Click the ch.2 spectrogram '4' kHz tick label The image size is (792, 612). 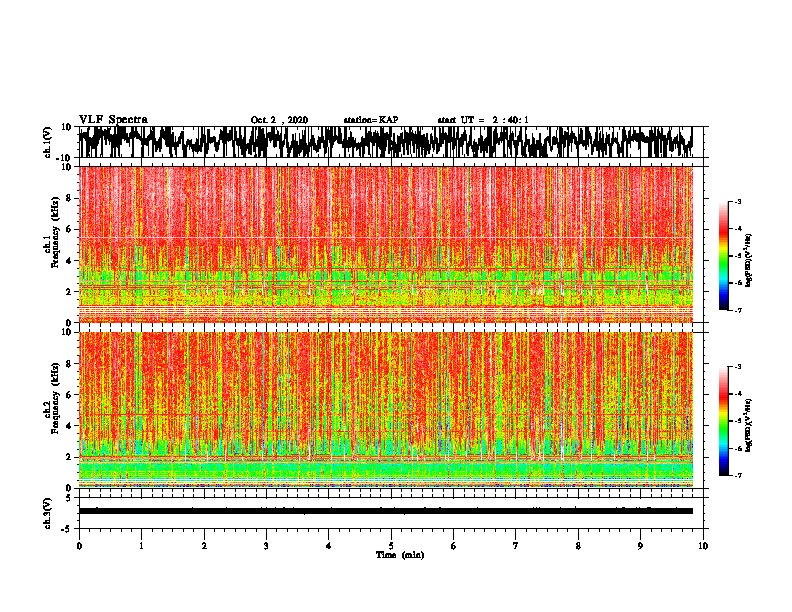point(69,426)
